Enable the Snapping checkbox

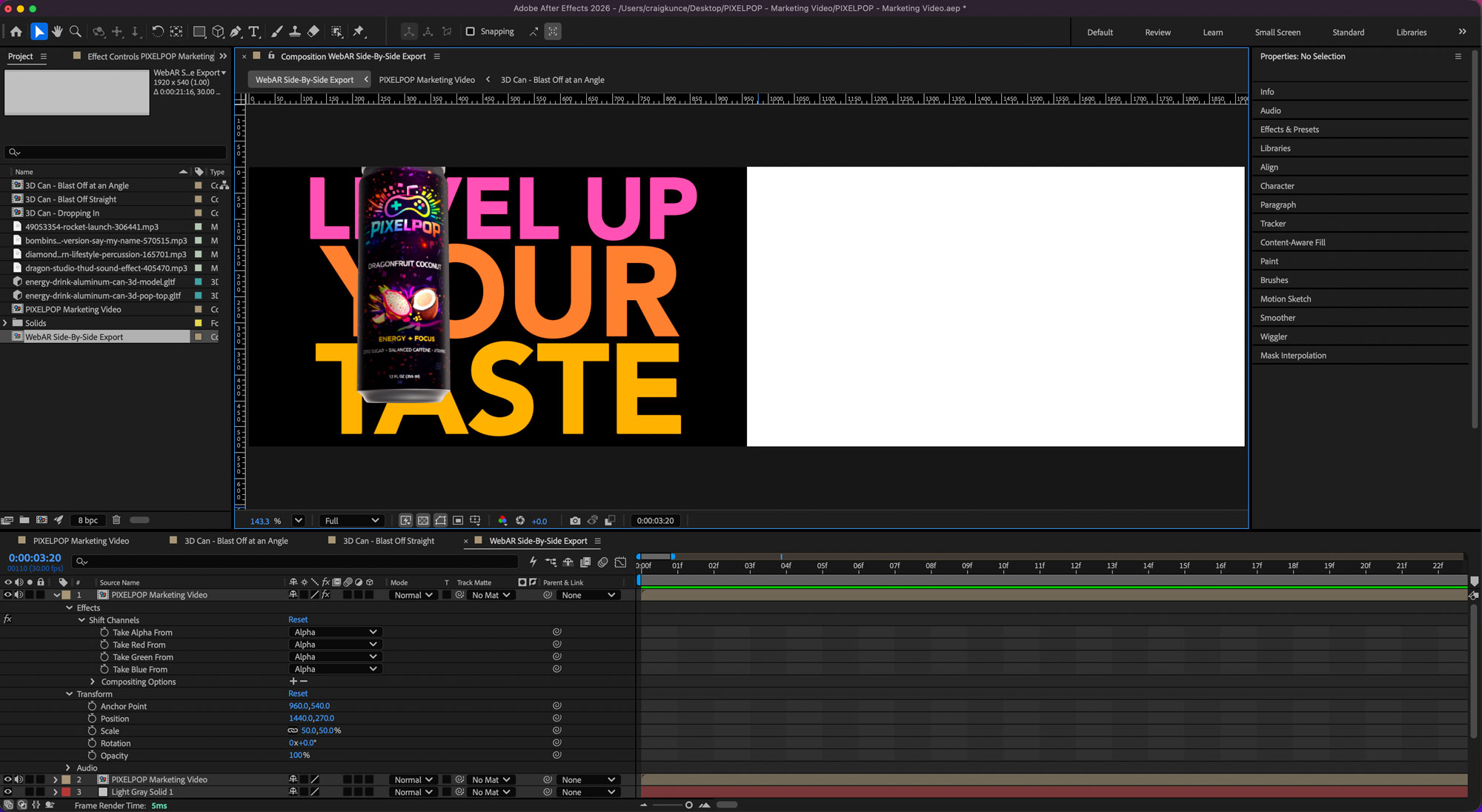click(x=470, y=31)
